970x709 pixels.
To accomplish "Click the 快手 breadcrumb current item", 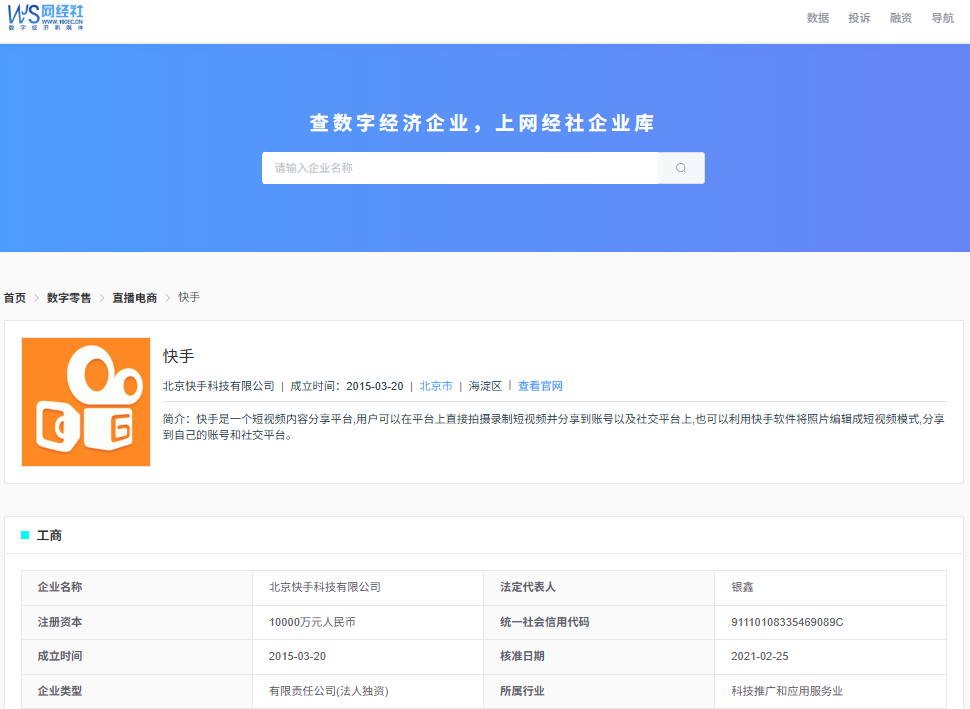I will [x=189, y=298].
